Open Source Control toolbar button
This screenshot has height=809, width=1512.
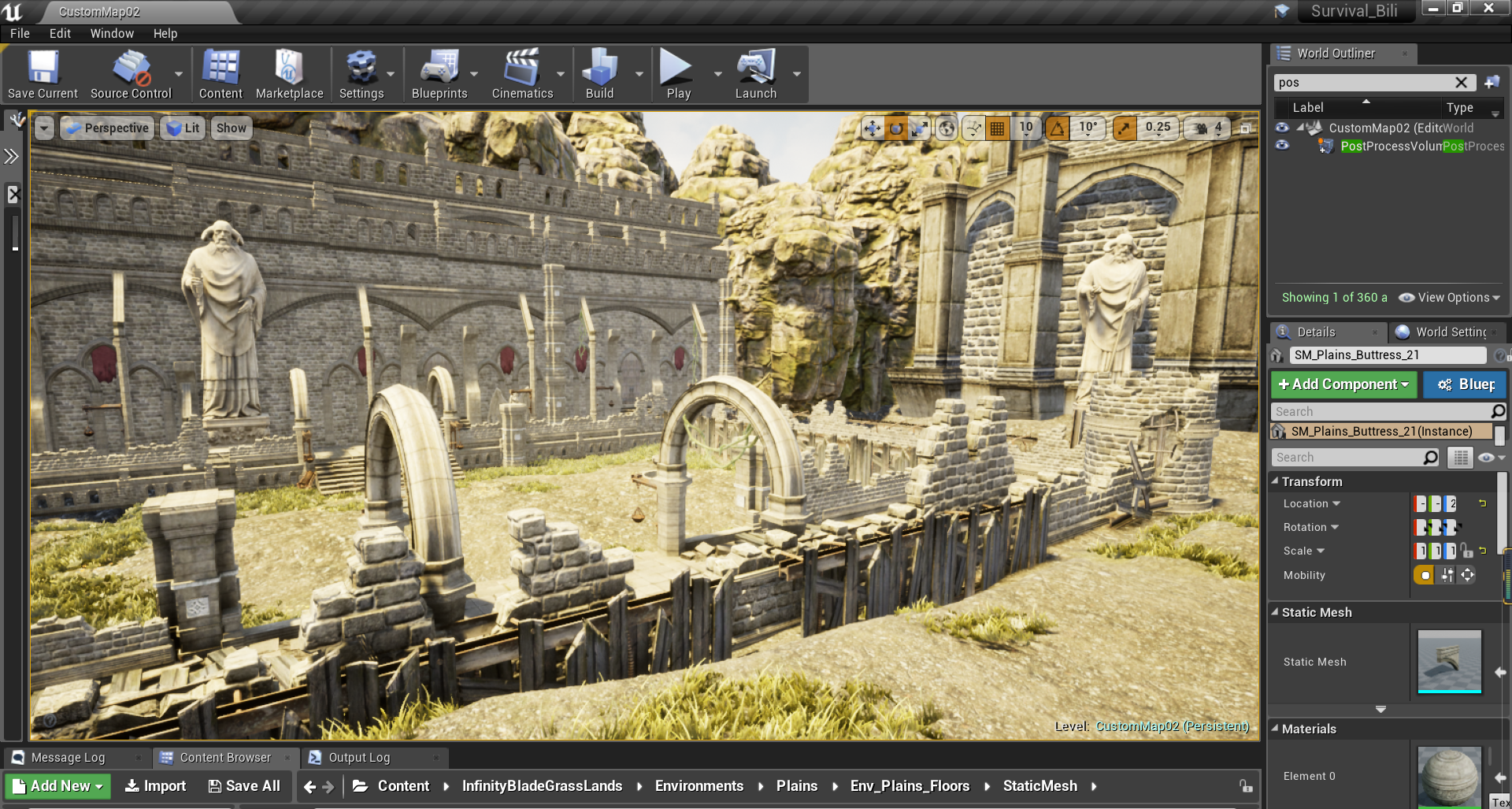point(131,74)
